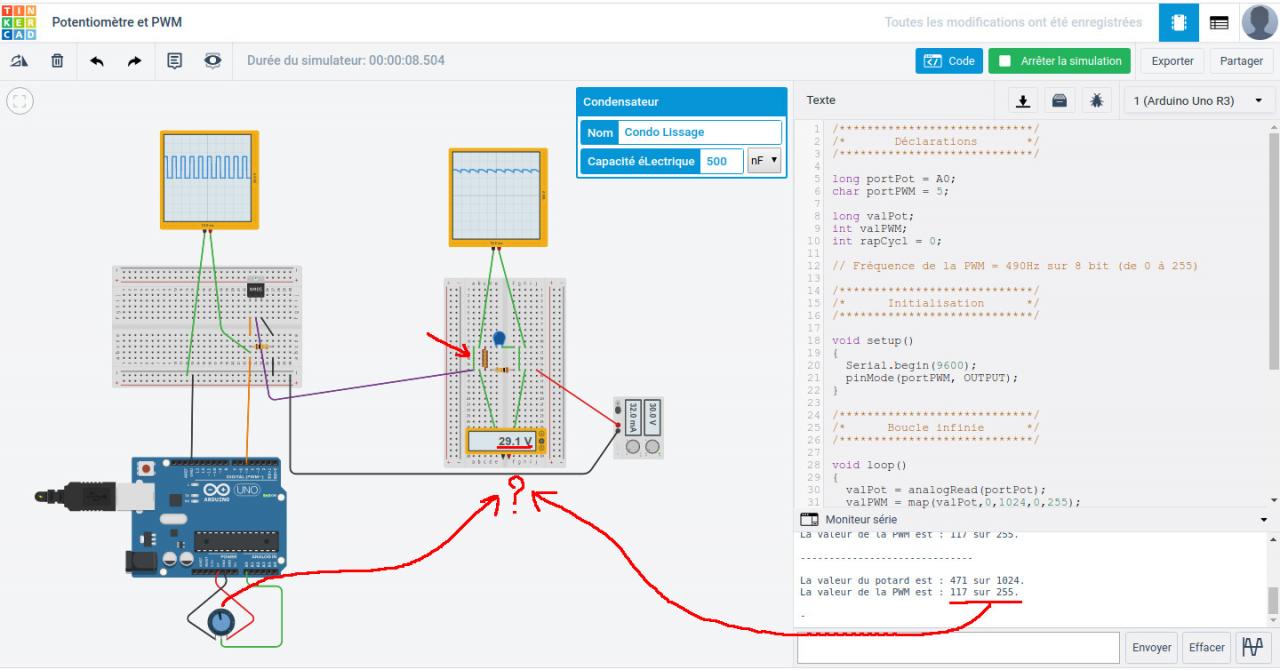This screenshot has width=1280, height=670.
Task: Click Moniteur série header label
Action: click(x=861, y=520)
